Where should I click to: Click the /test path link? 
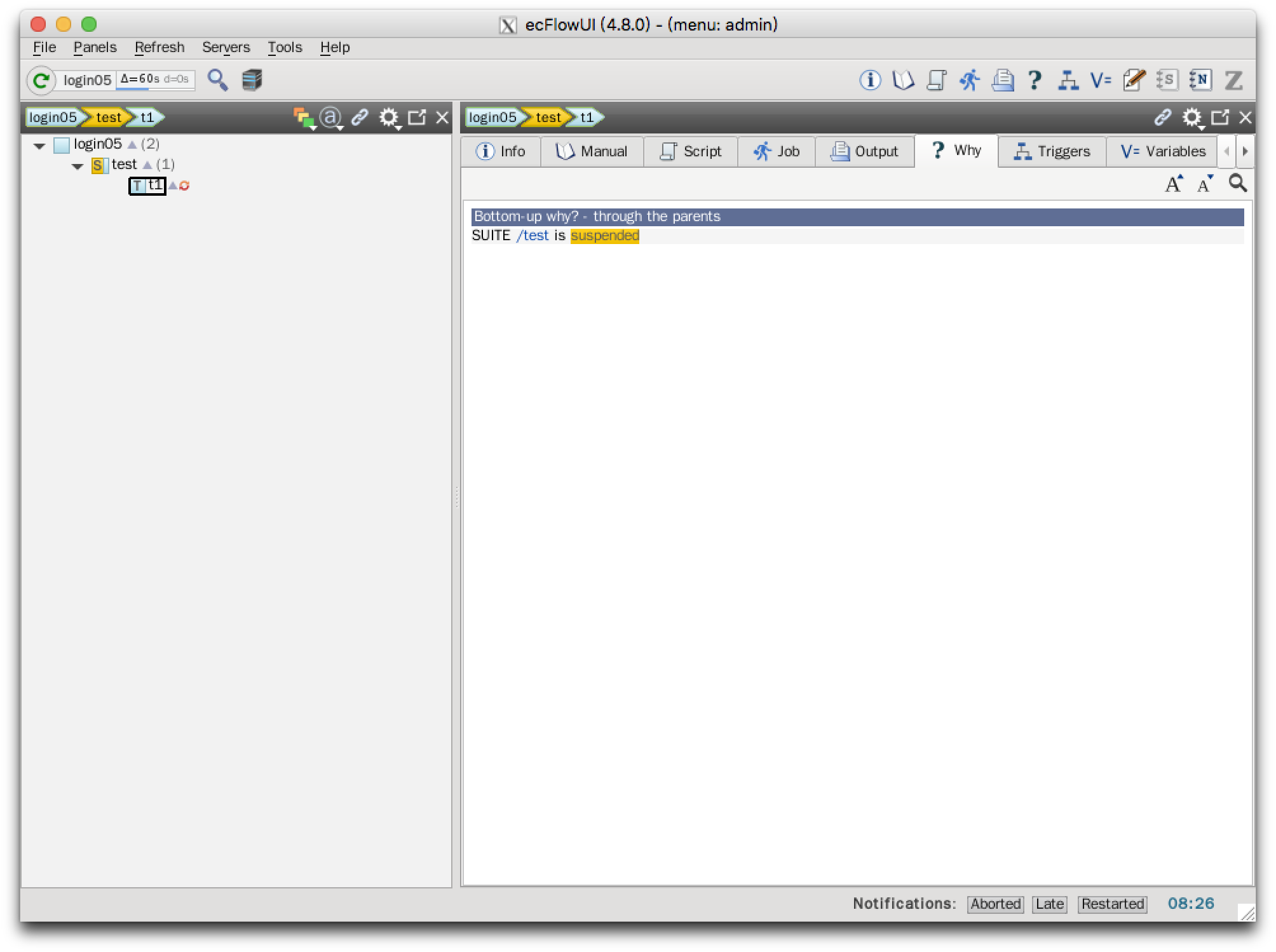pyautogui.click(x=533, y=236)
